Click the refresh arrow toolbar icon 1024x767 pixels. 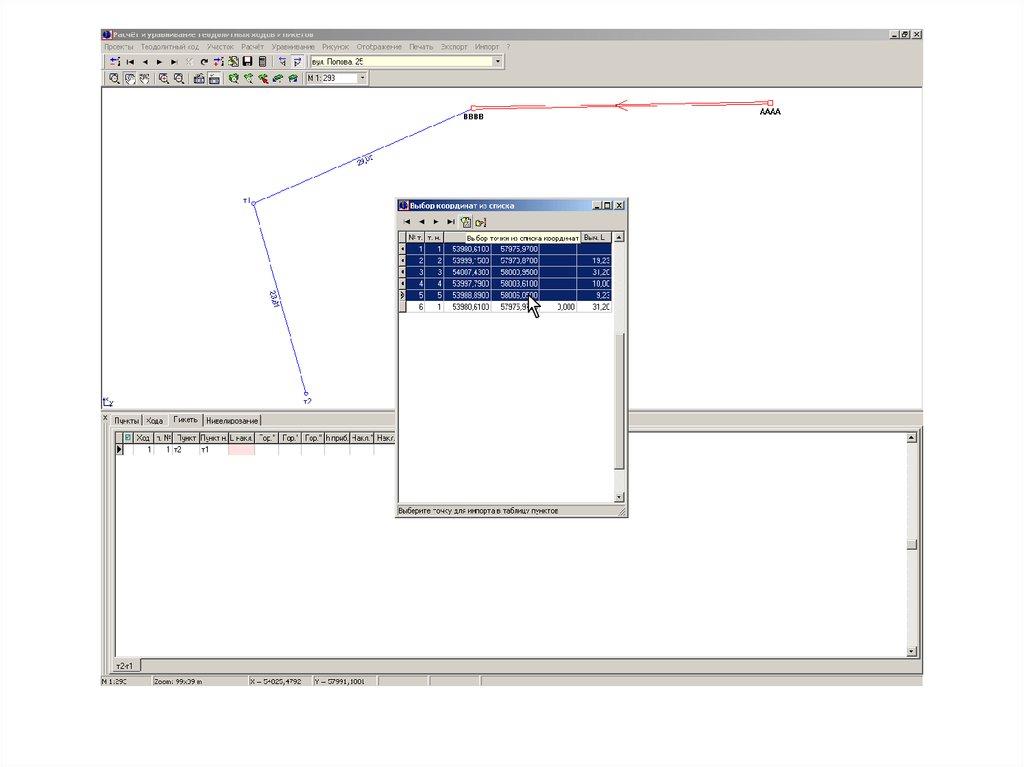click(x=203, y=62)
